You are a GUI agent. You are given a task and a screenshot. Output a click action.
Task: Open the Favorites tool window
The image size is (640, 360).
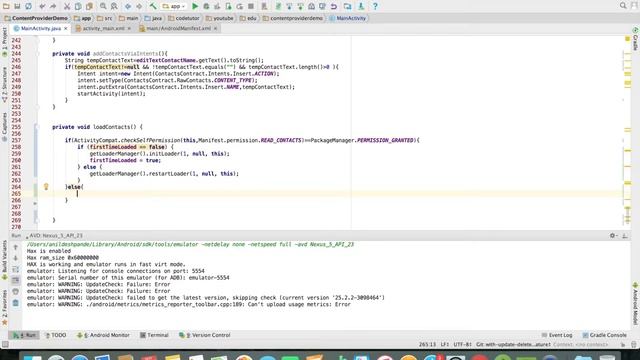click(x=4, y=307)
